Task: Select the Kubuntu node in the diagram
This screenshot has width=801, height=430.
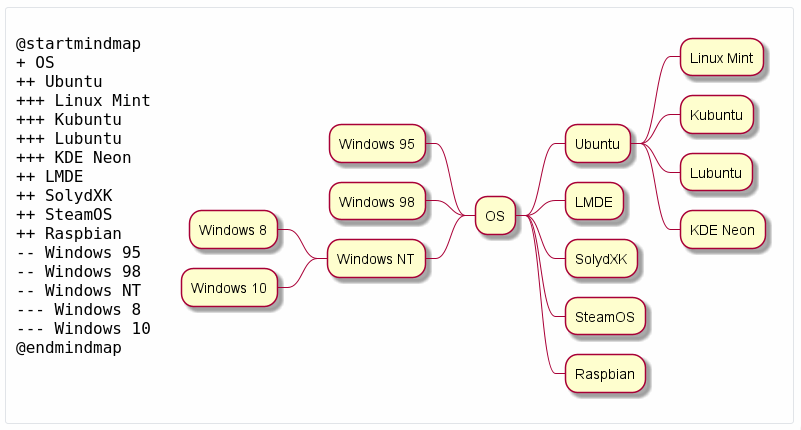Action: pos(715,115)
